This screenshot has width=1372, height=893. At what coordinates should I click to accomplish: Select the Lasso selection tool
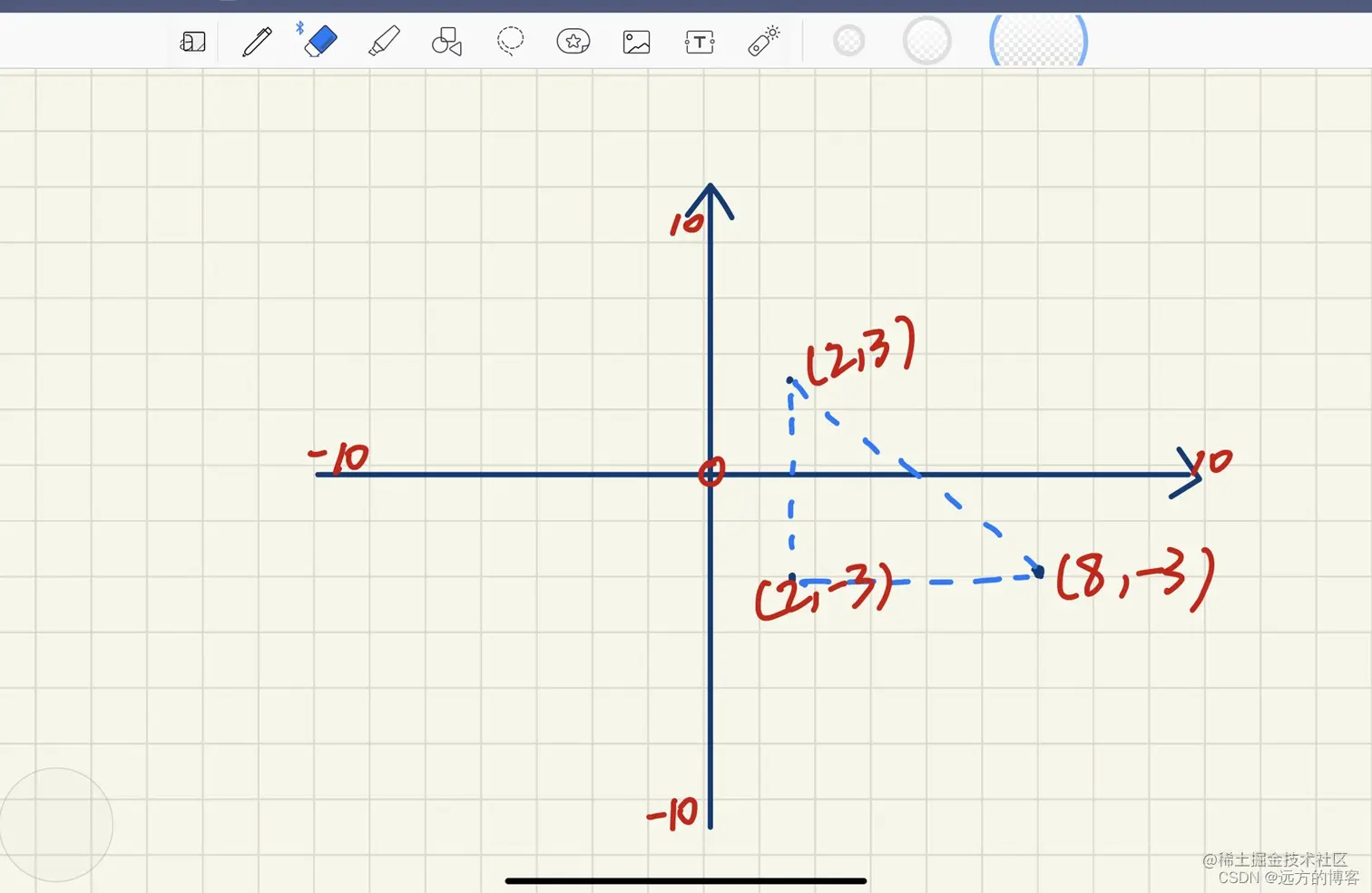[x=510, y=42]
